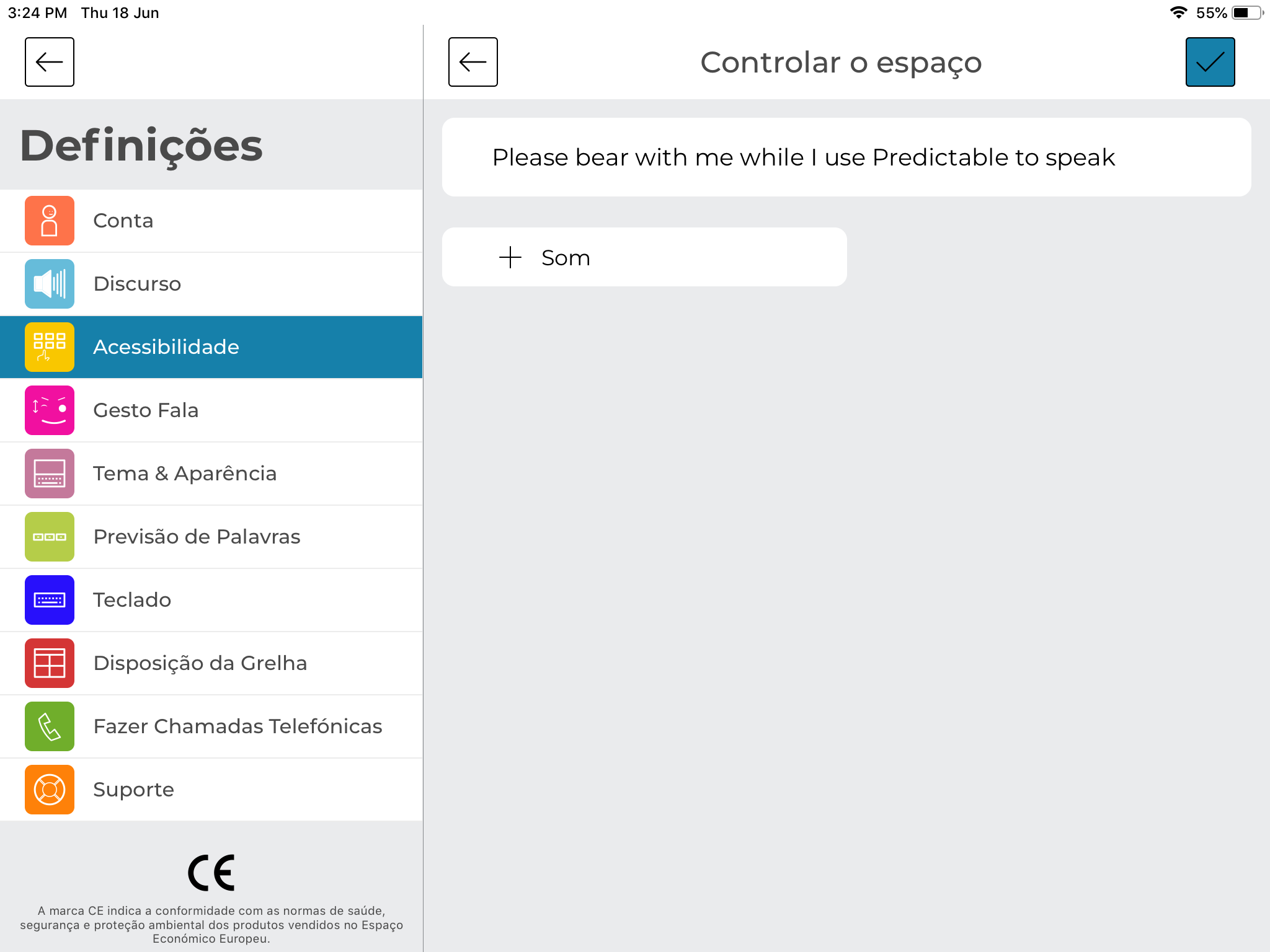Viewport: 1270px width, 952px height.
Task: Select the Teclado settings entry
Action: pos(211,600)
